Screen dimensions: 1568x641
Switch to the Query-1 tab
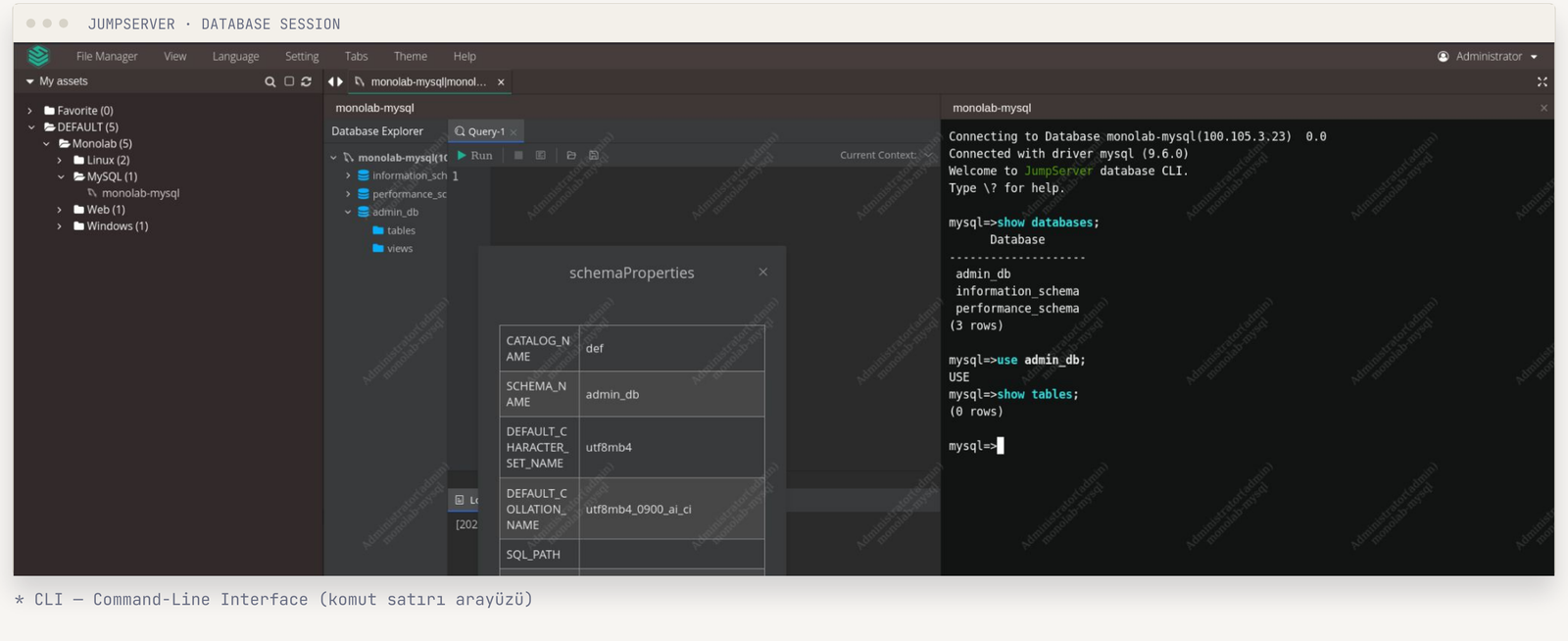point(486,131)
